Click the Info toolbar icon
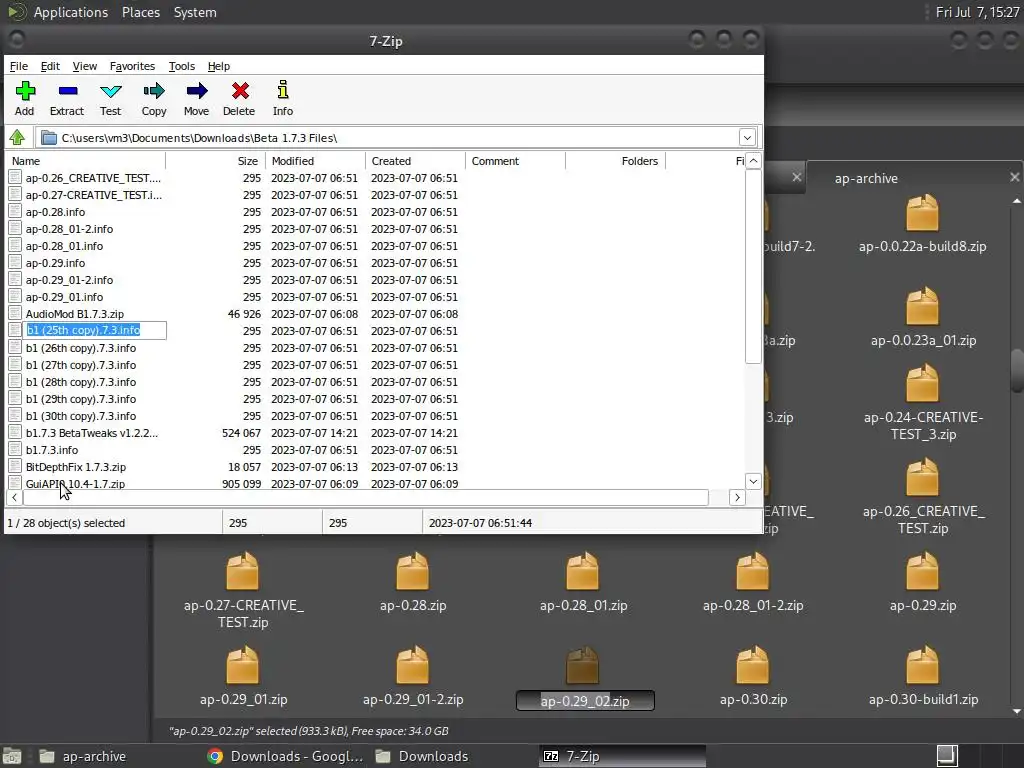The width and height of the screenshot is (1024, 768). coord(283,89)
